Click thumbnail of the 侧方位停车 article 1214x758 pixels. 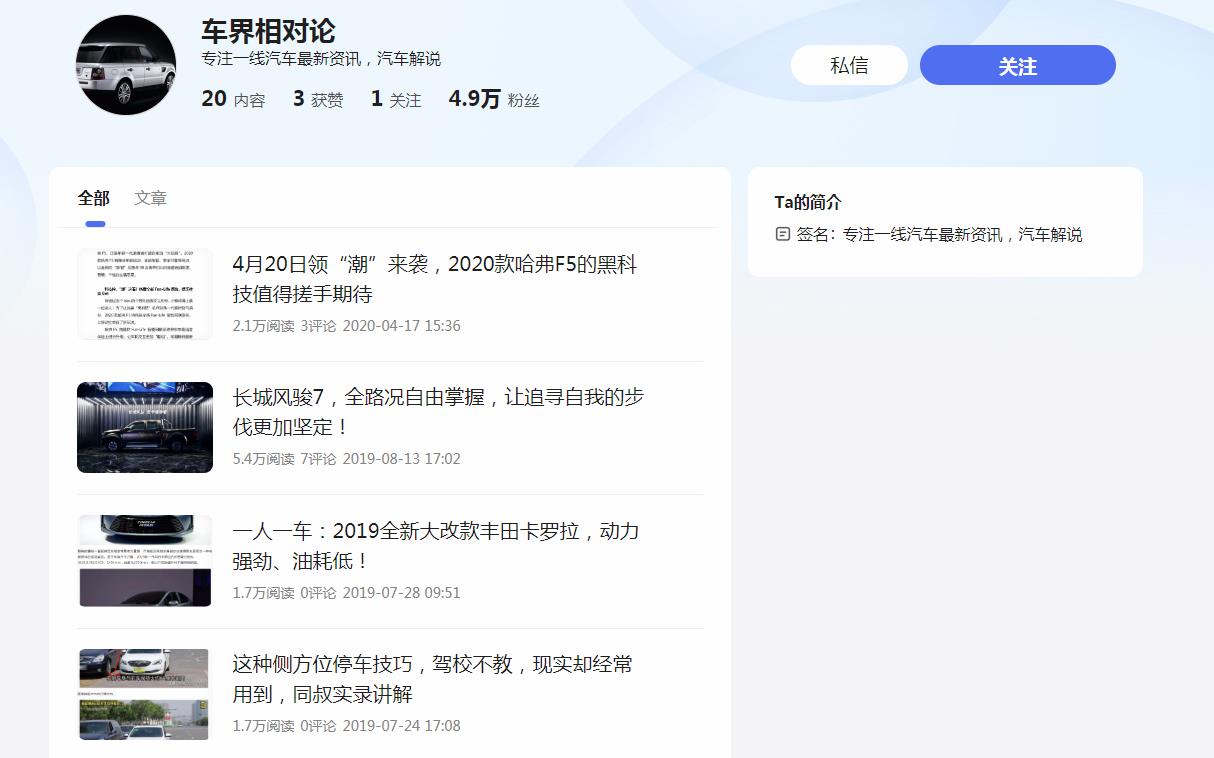(x=145, y=694)
